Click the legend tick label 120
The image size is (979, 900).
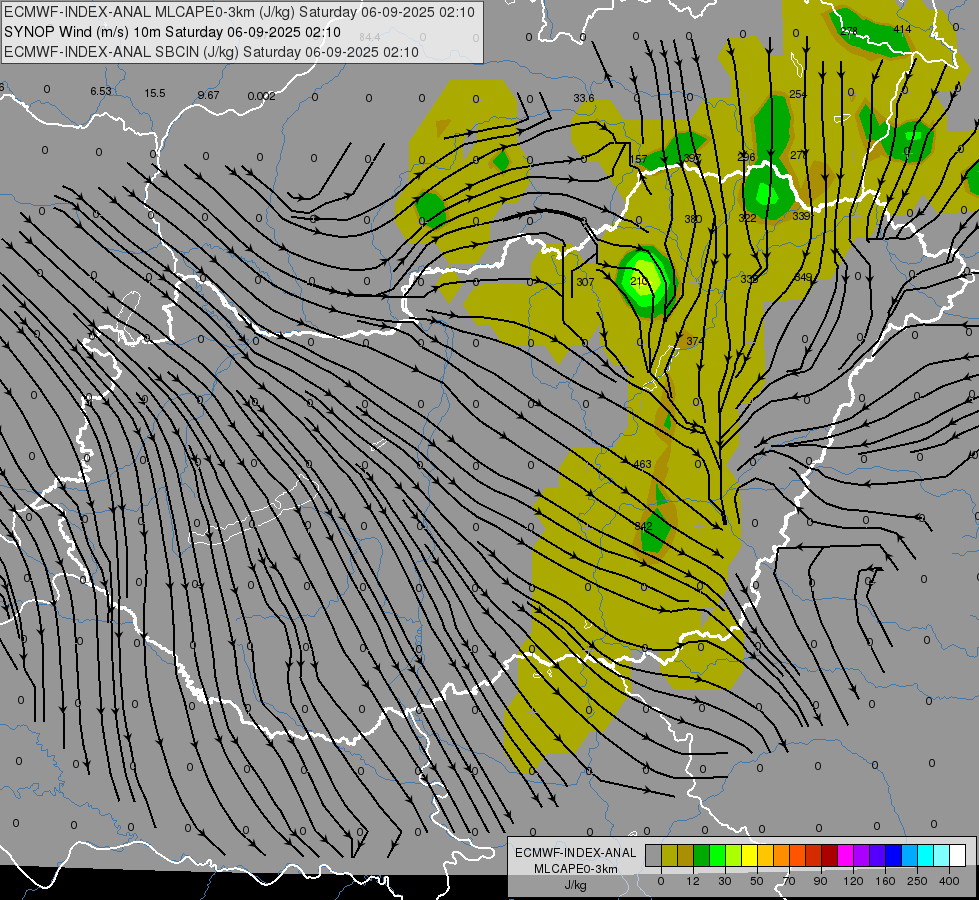[x=853, y=881]
